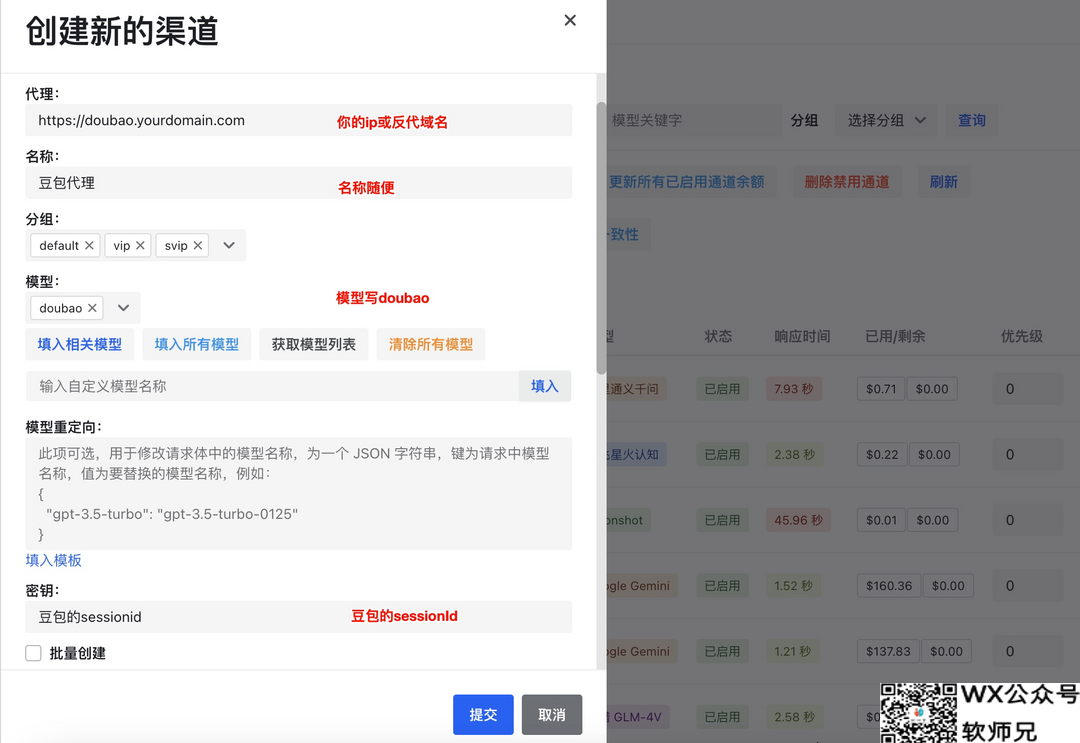The height and width of the screenshot is (743, 1080).
Task: Click the 获取模型列表 button
Action: click(313, 344)
